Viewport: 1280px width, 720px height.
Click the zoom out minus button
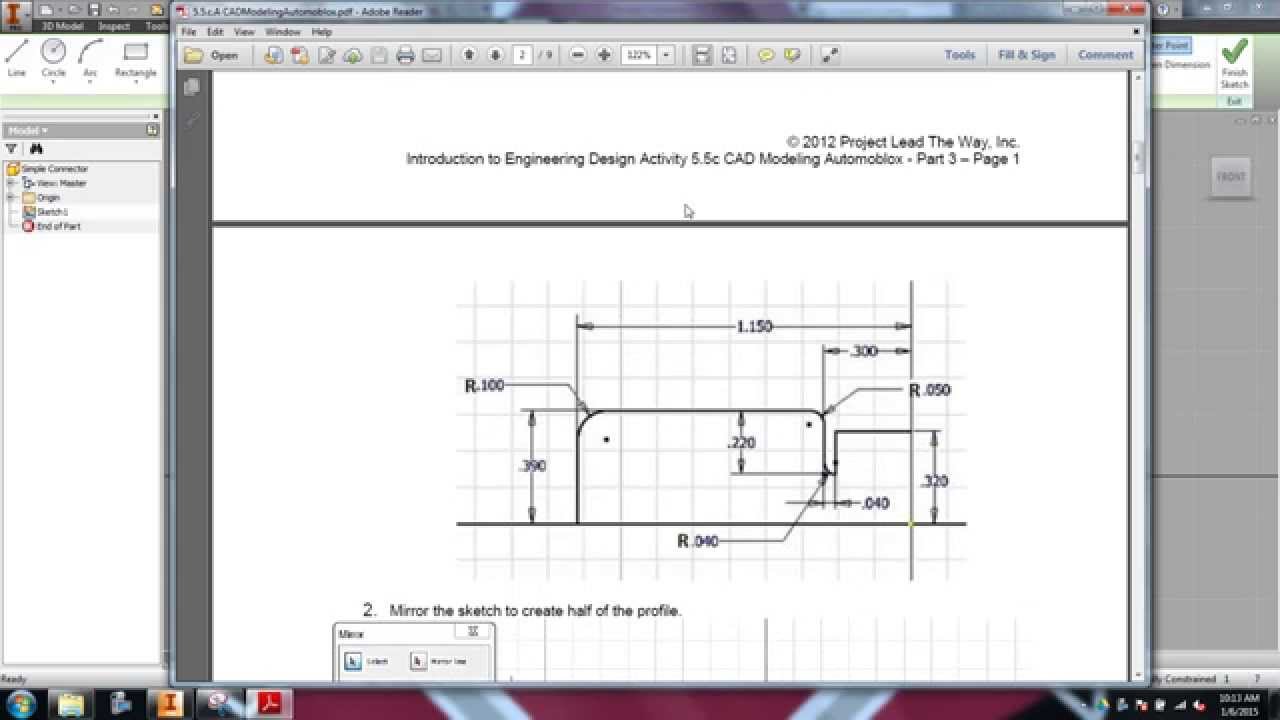[577, 55]
